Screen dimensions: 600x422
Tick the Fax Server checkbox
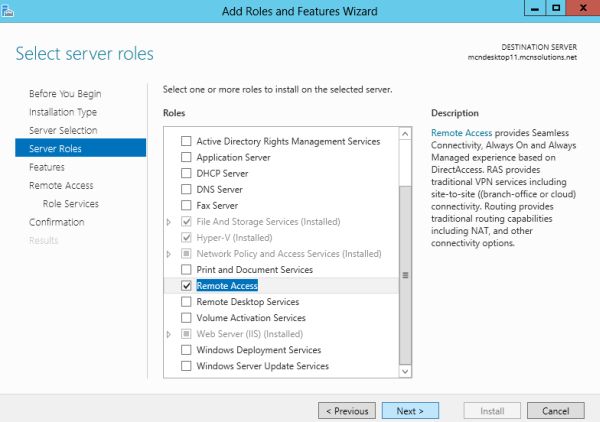185,205
